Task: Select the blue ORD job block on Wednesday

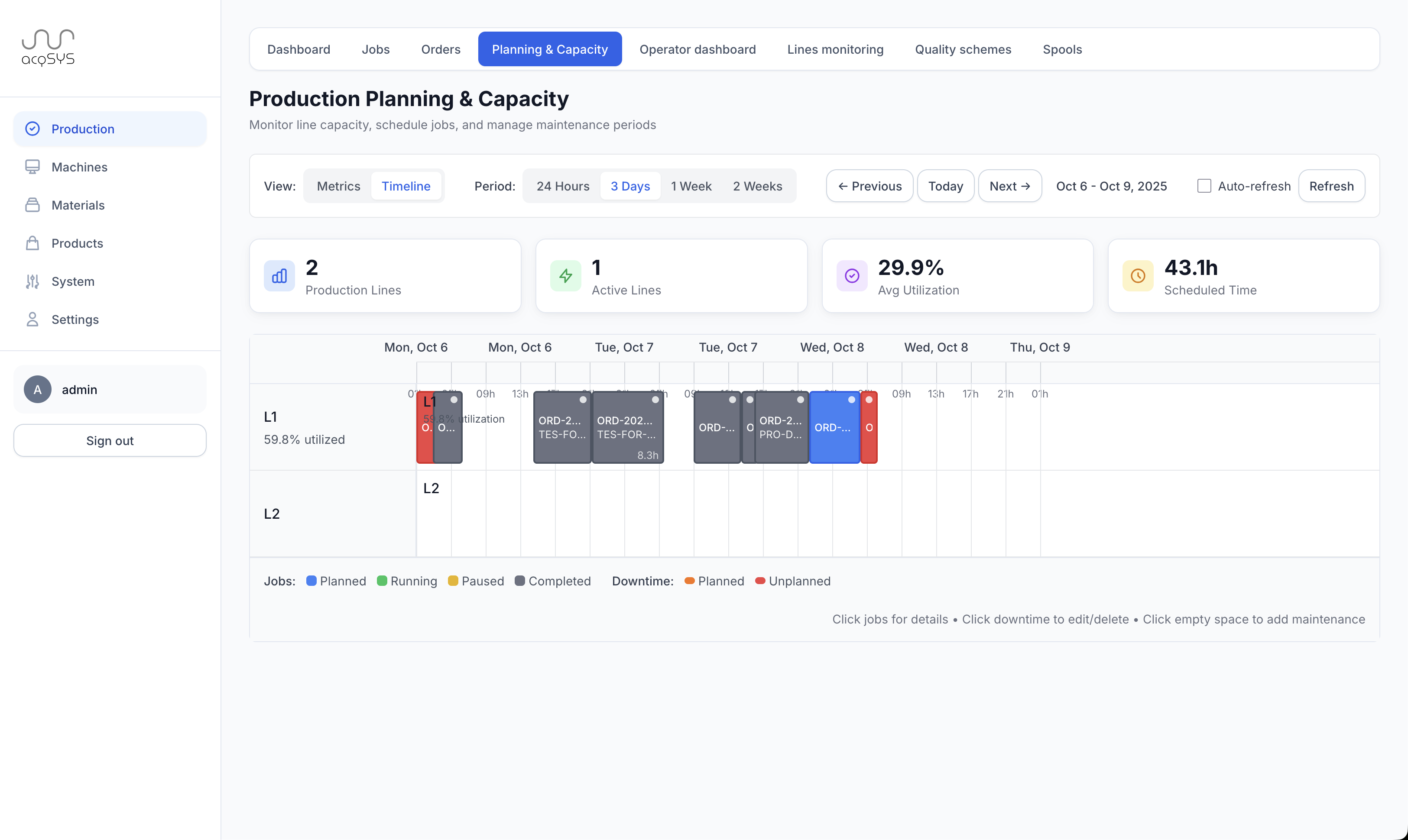Action: coord(834,427)
